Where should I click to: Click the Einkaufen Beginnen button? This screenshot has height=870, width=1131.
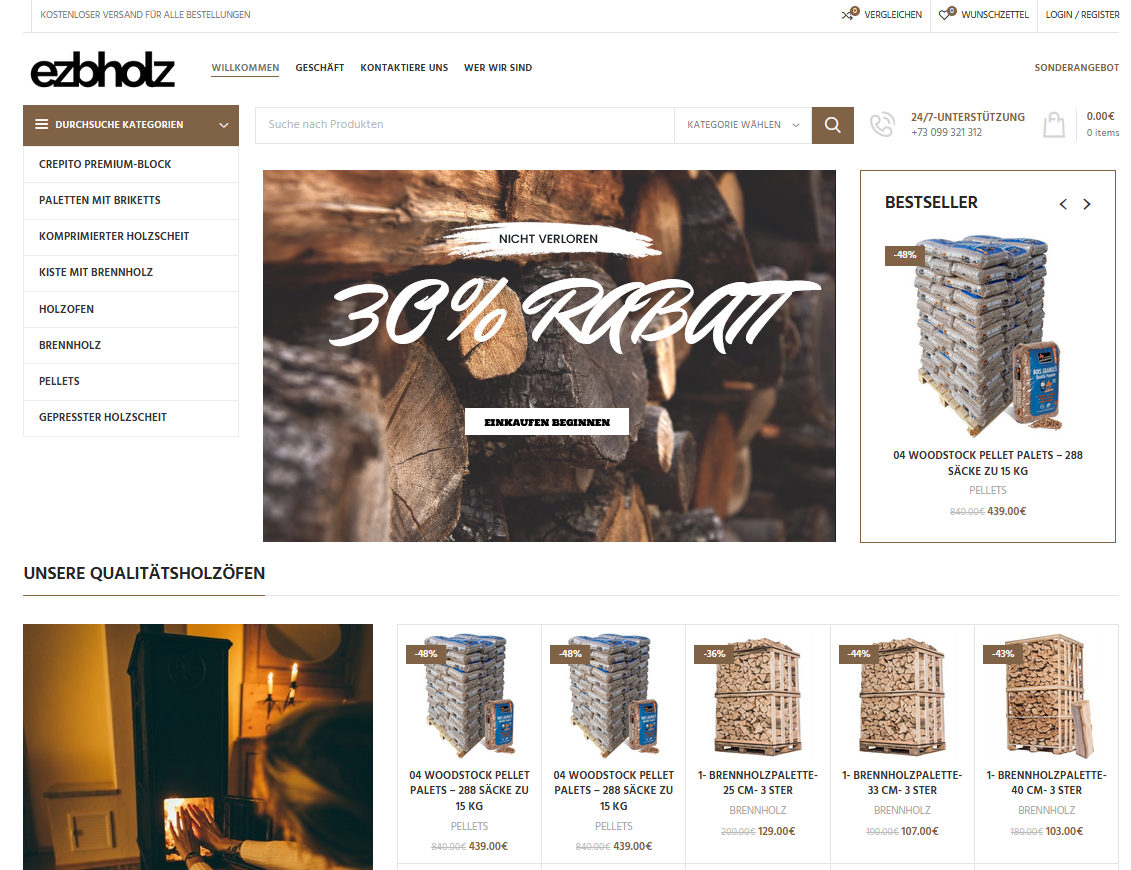coord(547,422)
